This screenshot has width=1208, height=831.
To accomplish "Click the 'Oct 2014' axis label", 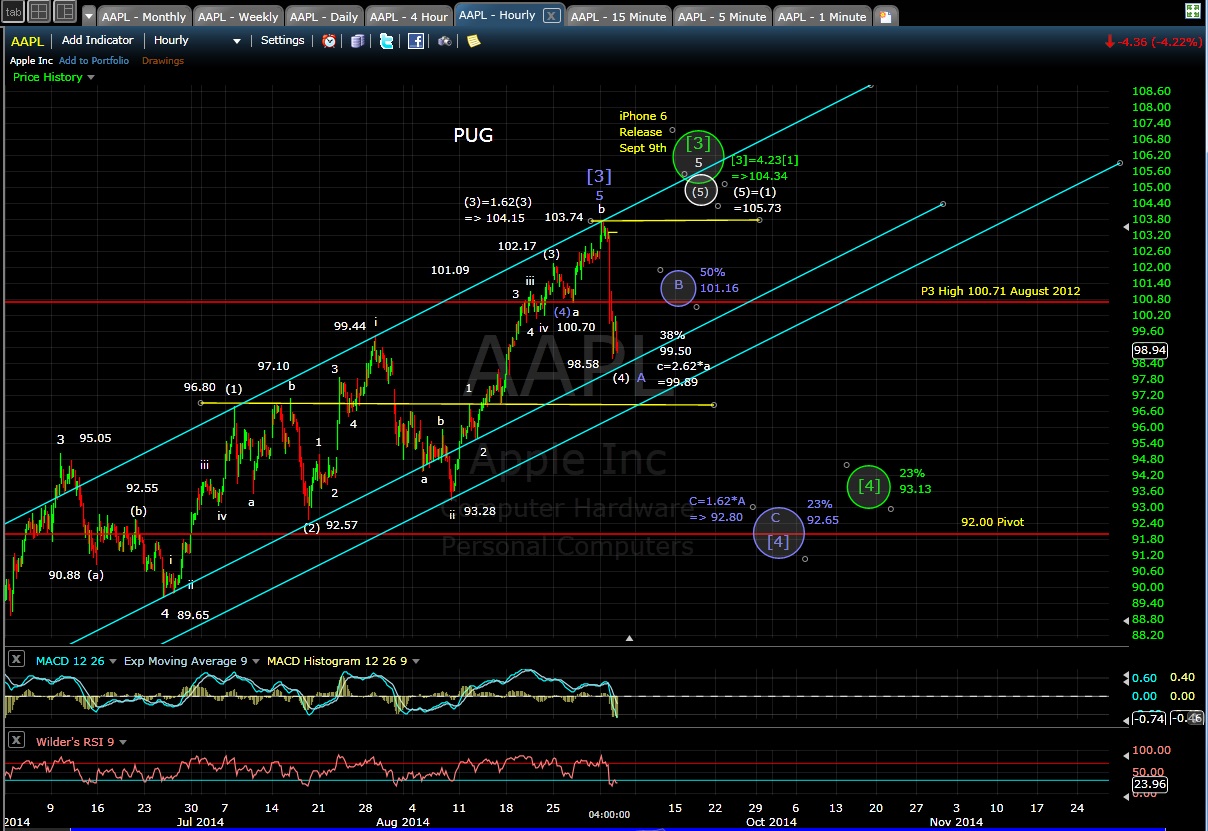I will click(770, 821).
